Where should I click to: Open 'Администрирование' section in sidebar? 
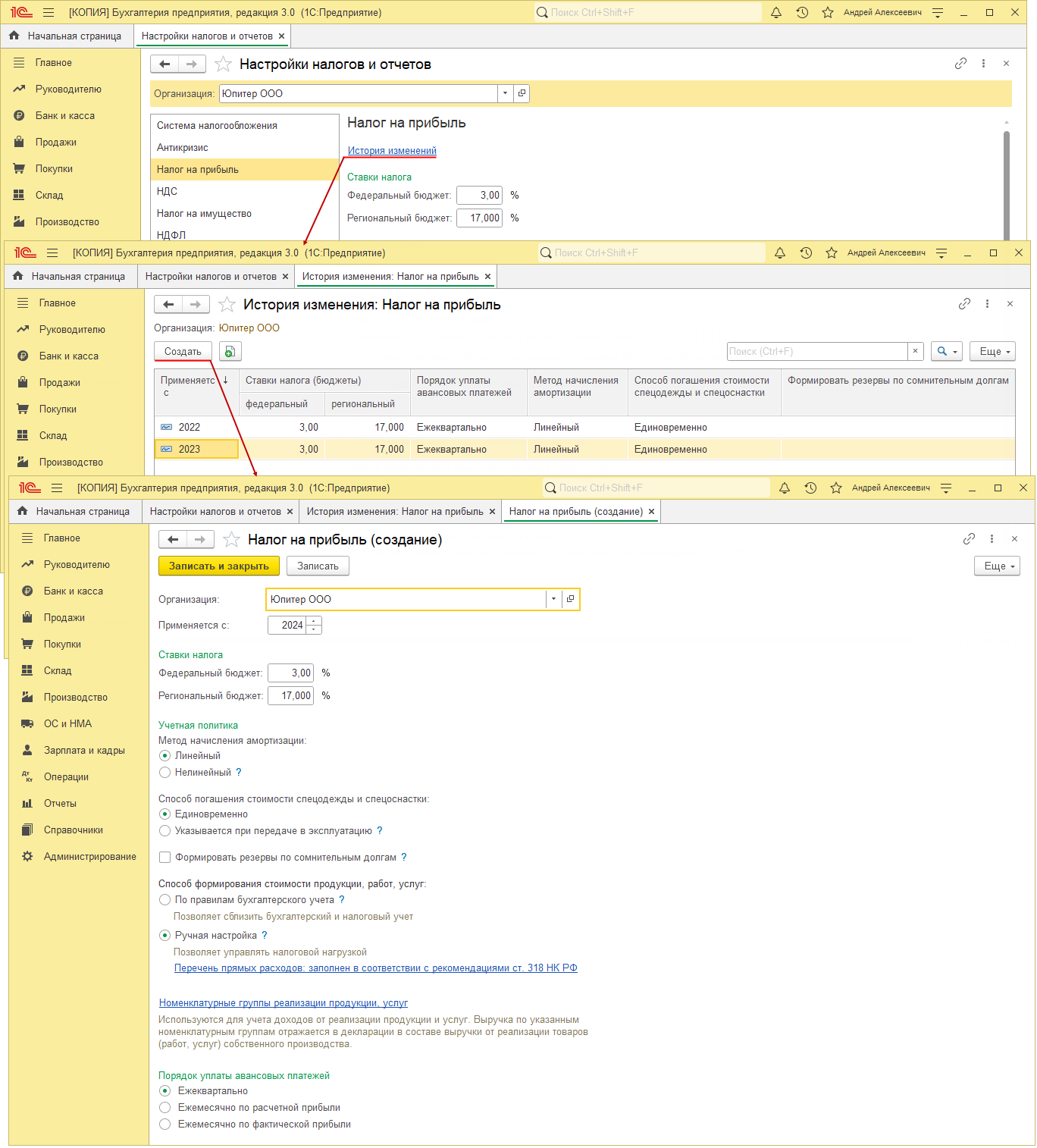point(90,857)
